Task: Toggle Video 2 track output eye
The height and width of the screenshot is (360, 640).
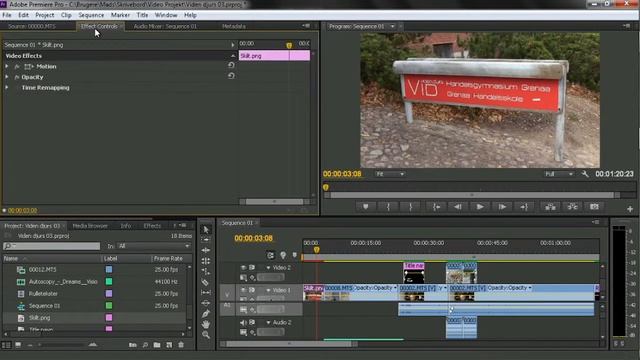Action: point(243,267)
